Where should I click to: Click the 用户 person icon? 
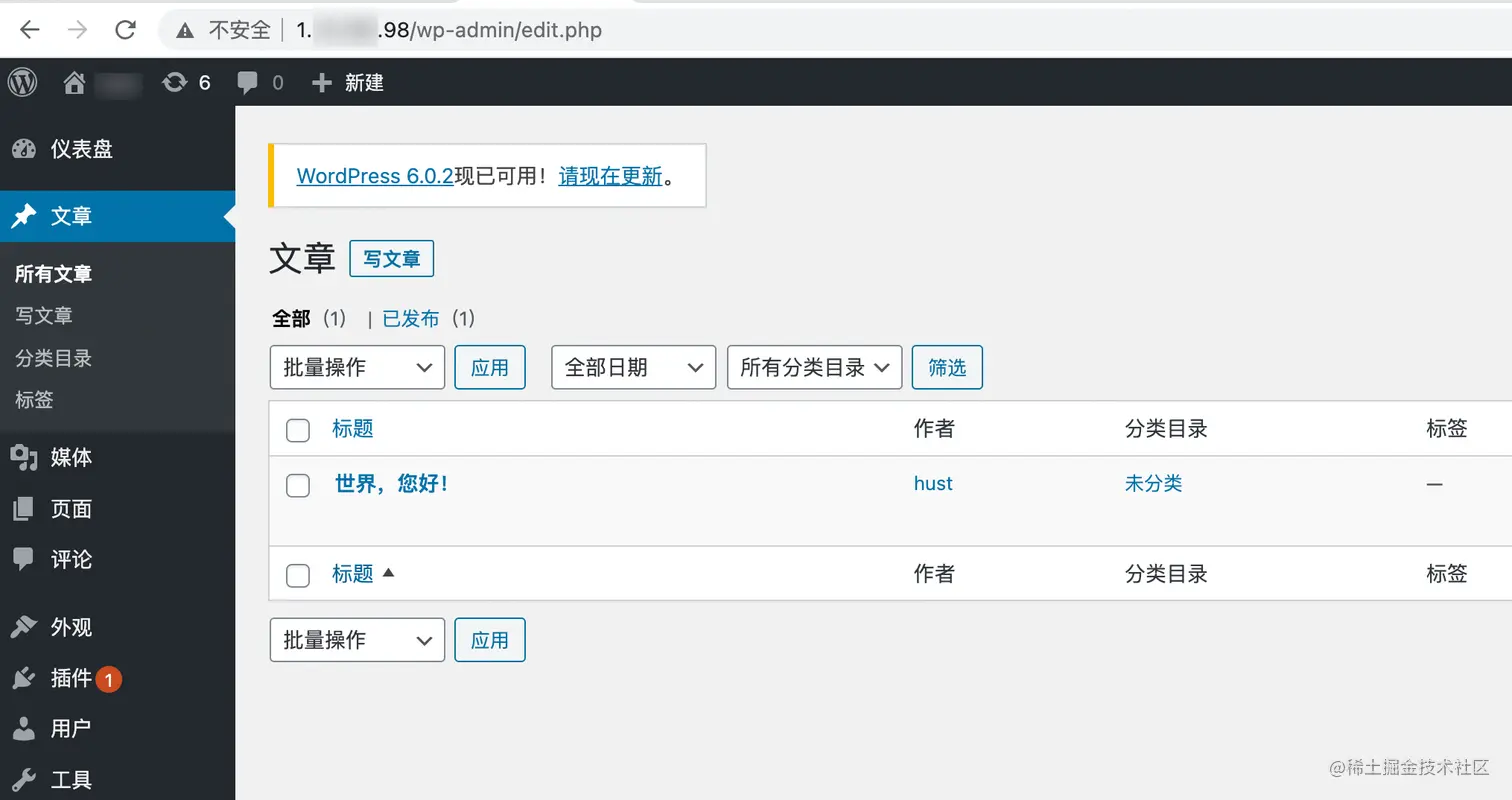[x=24, y=728]
